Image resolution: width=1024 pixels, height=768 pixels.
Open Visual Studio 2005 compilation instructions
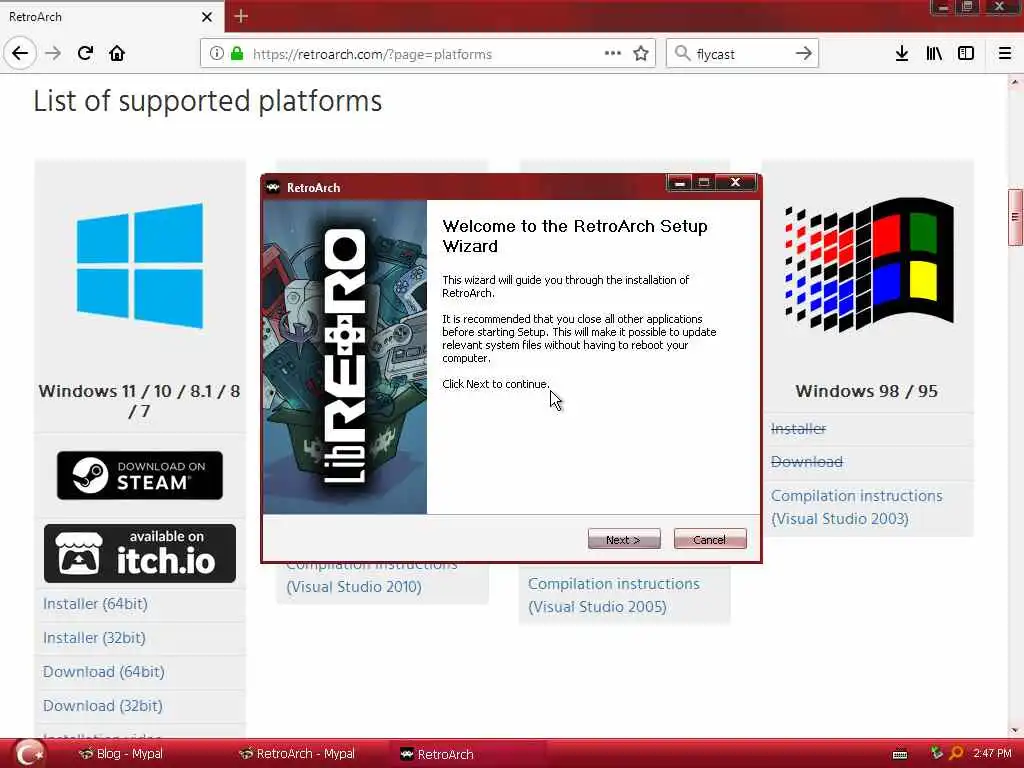click(x=614, y=595)
